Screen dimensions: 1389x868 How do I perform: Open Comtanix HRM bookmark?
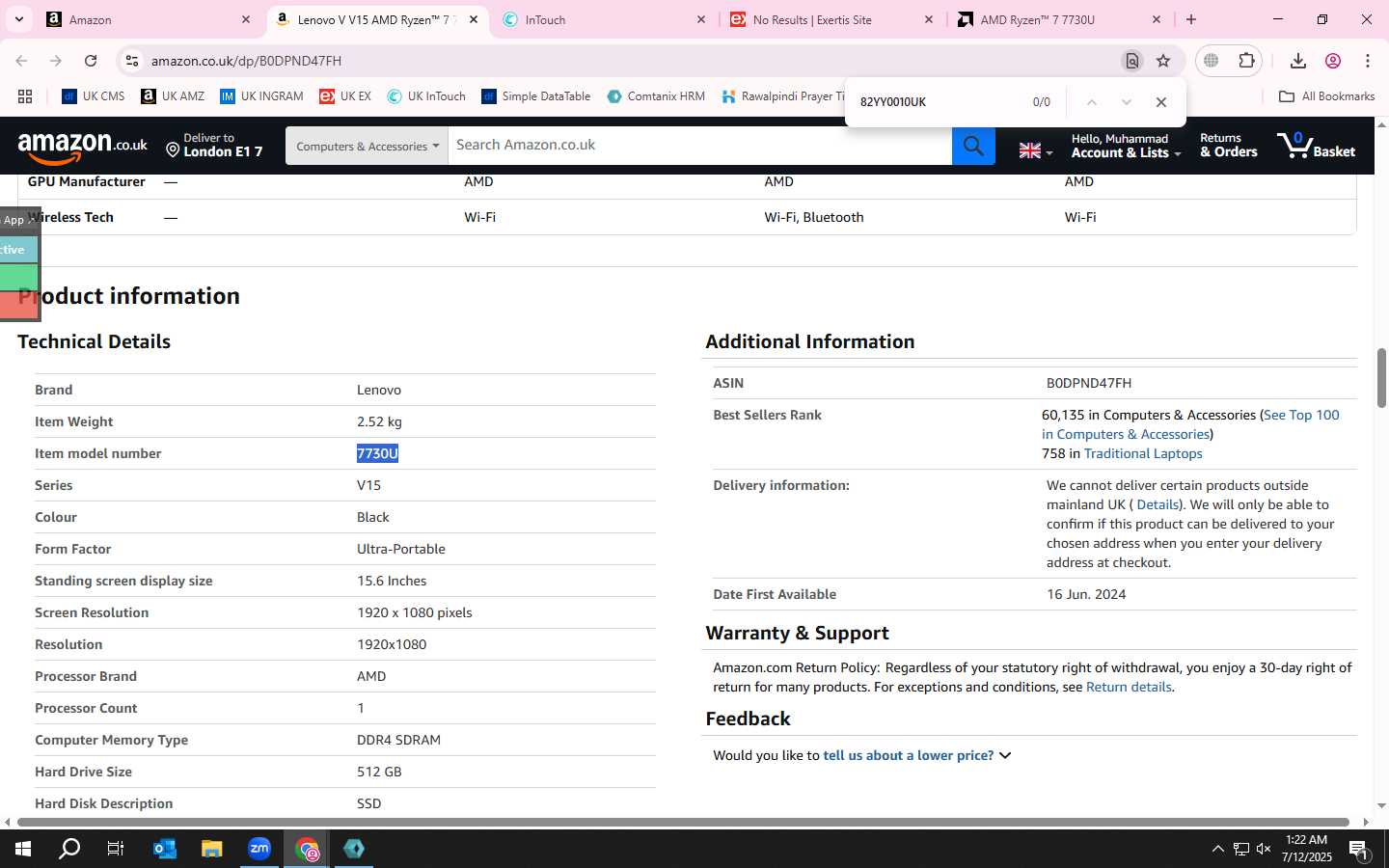click(656, 96)
